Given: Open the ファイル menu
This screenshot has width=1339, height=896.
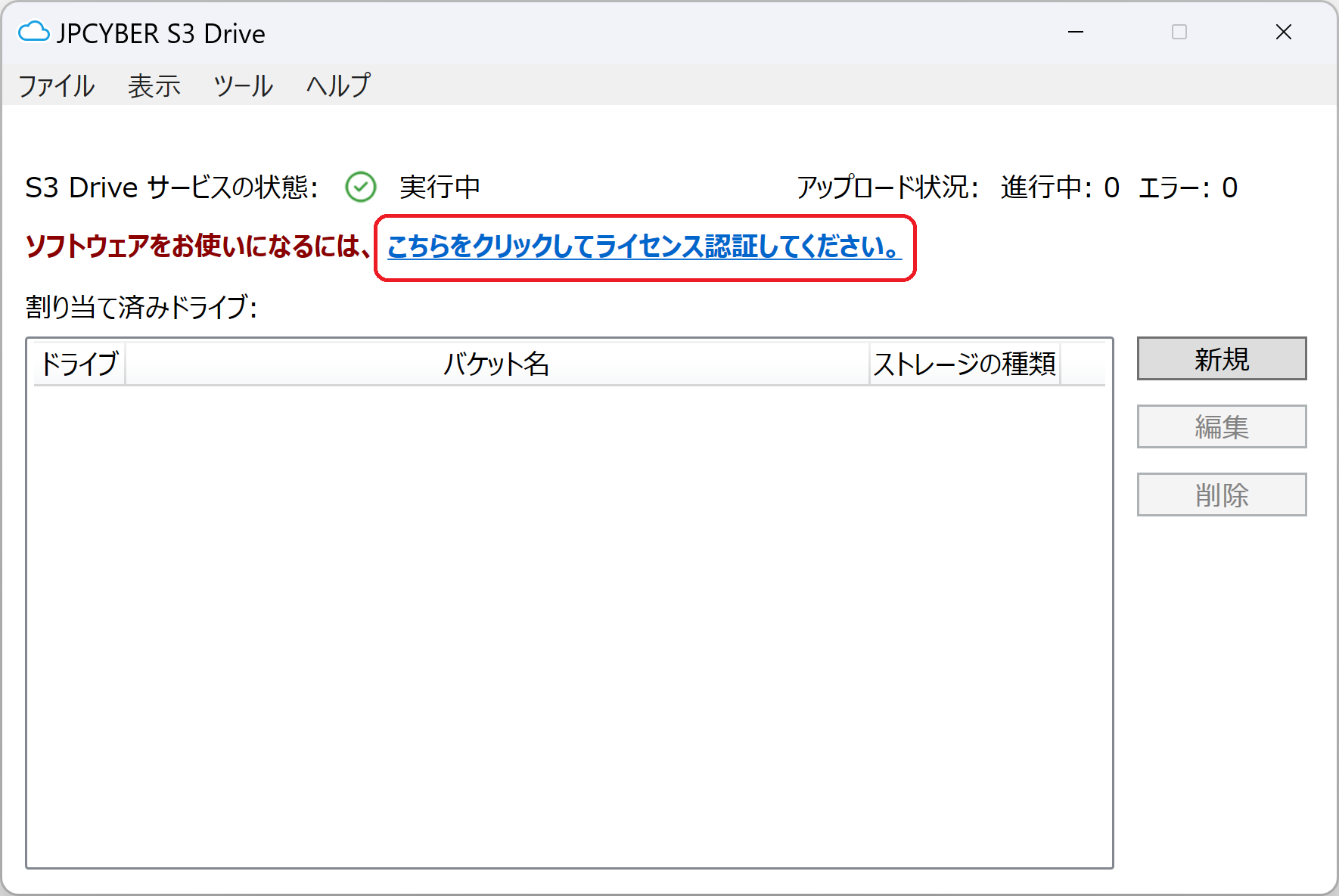Looking at the screenshot, I should coord(57,85).
